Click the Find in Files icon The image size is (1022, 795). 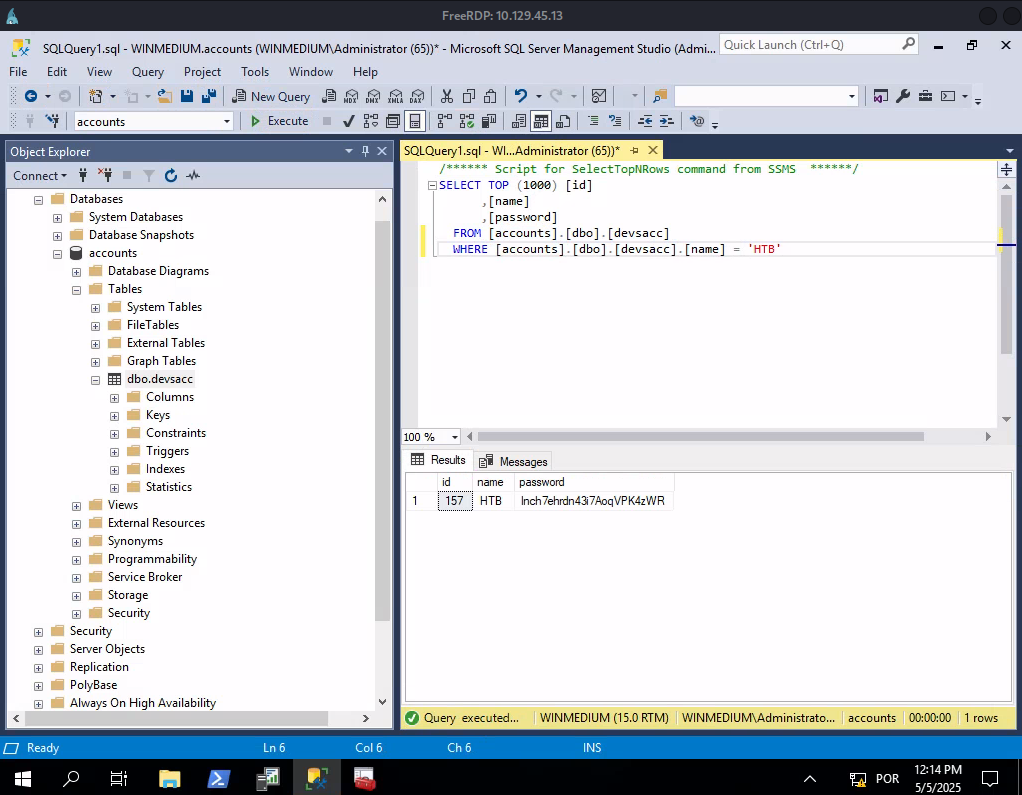tap(660, 96)
